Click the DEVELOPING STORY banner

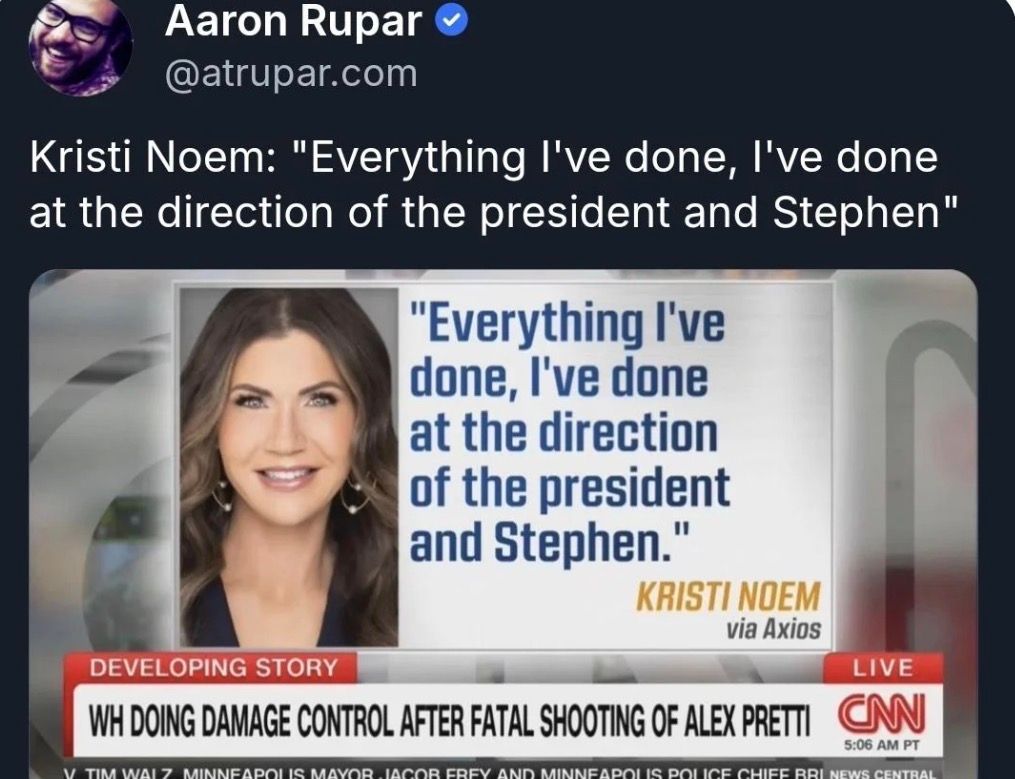pos(214,667)
